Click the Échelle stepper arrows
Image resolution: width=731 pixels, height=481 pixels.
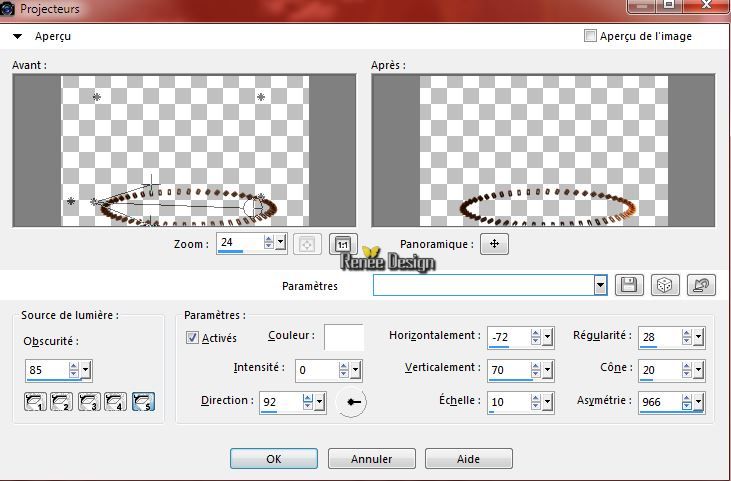[536, 402]
